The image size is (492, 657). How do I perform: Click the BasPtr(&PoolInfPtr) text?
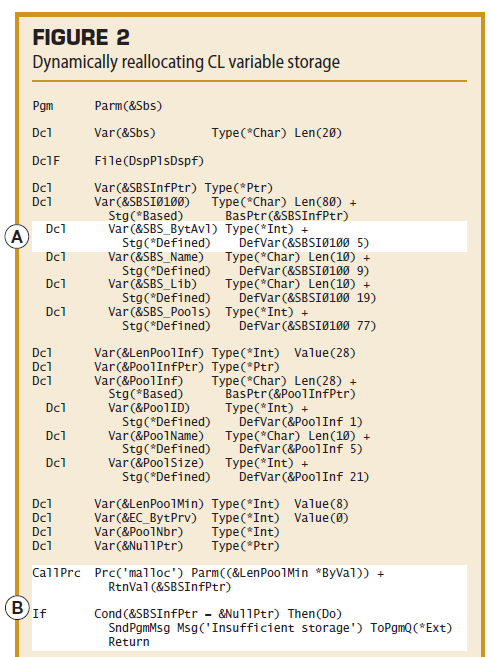pyautogui.click(x=290, y=394)
